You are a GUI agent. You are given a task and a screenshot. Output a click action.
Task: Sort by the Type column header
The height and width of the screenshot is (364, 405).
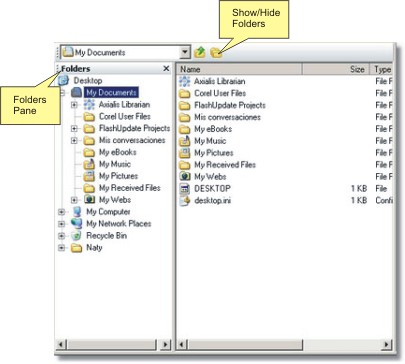pos(381,69)
